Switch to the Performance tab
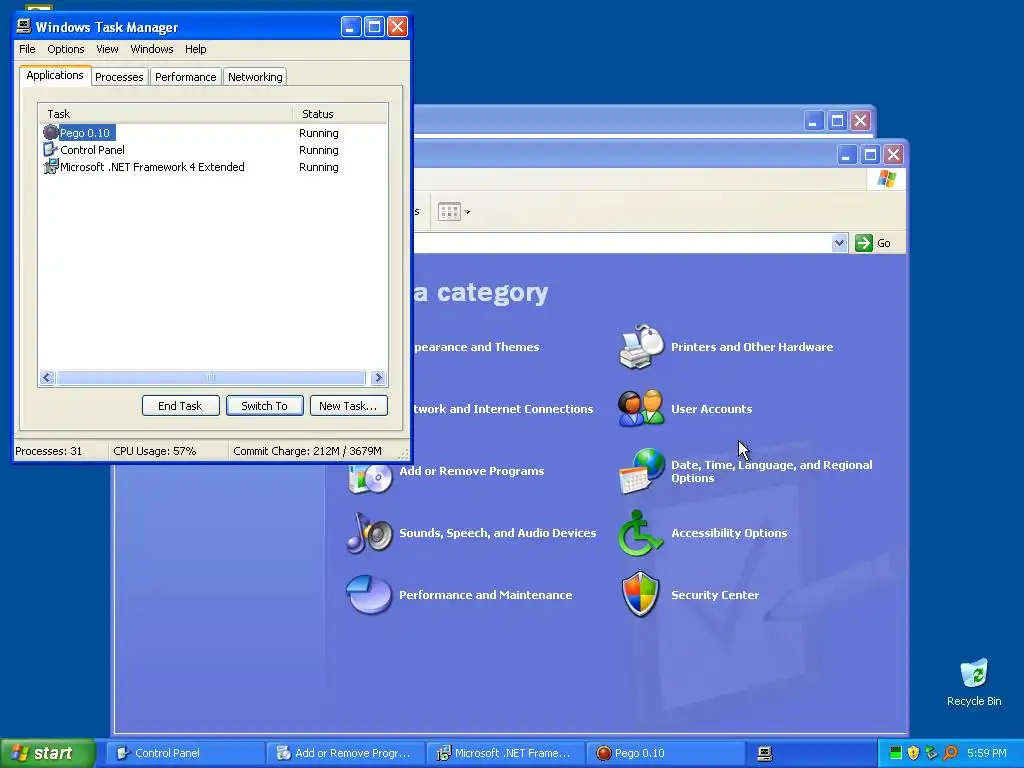Image resolution: width=1024 pixels, height=768 pixels. click(185, 77)
